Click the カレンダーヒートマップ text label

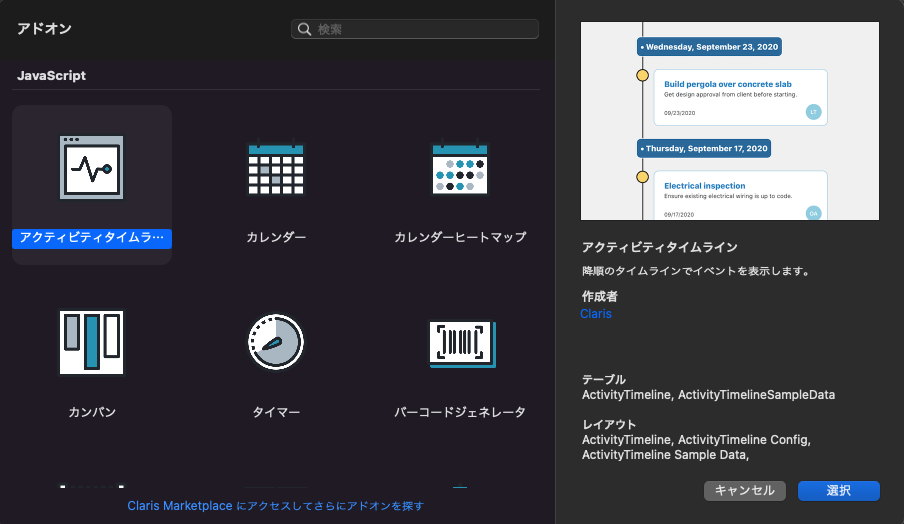(x=460, y=238)
